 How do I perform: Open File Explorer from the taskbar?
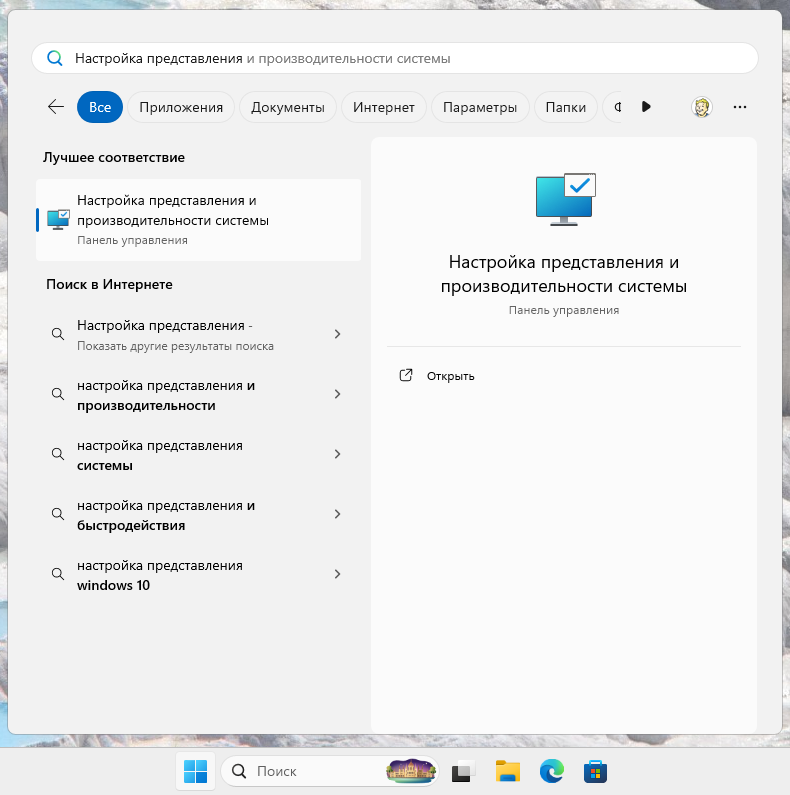pos(508,771)
